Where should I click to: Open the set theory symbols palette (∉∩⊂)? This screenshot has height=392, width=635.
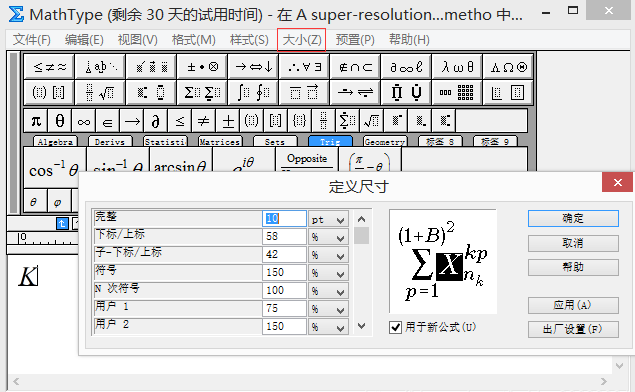pyautogui.click(x=355, y=66)
